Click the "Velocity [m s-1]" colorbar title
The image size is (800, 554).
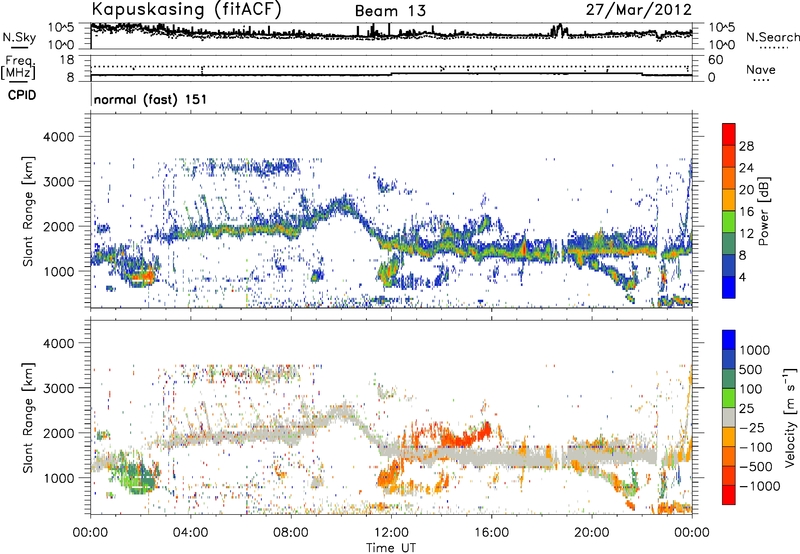(790, 417)
